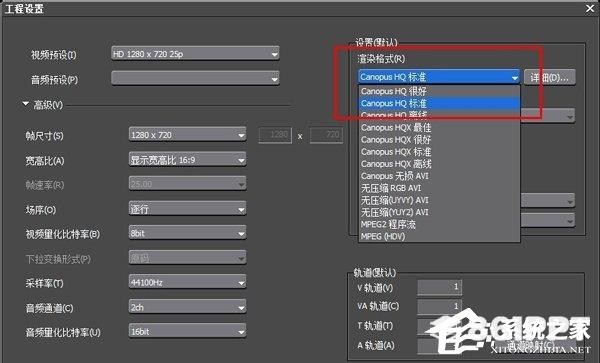The height and width of the screenshot is (363, 600).
Task: Select 无压缩(UYVY) AVI option
Action: pos(439,200)
